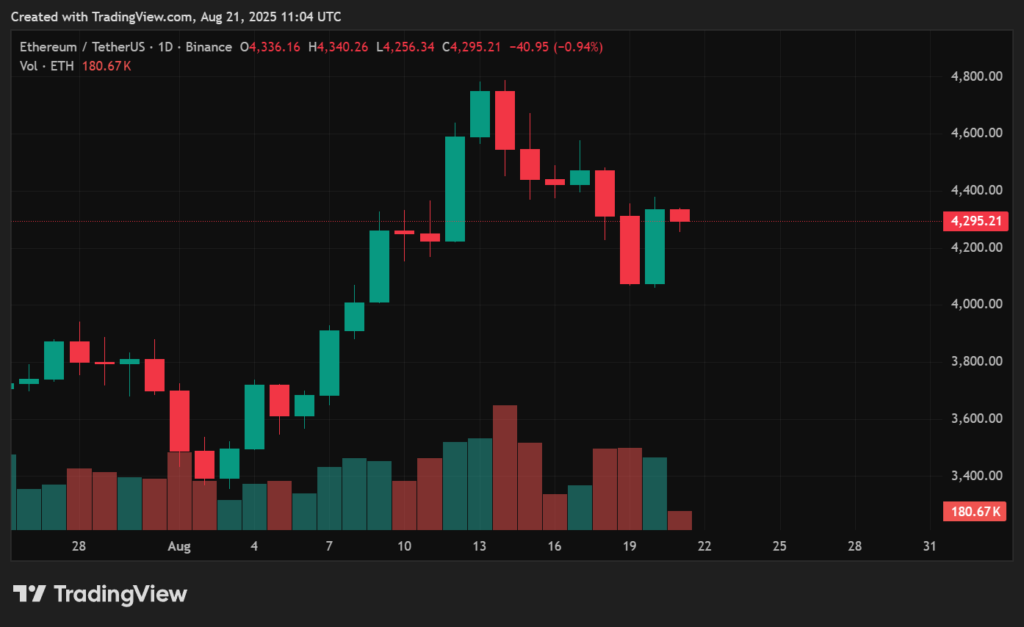Click the latest small red candlestick
This screenshot has height=627, width=1024.
pos(680,215)
